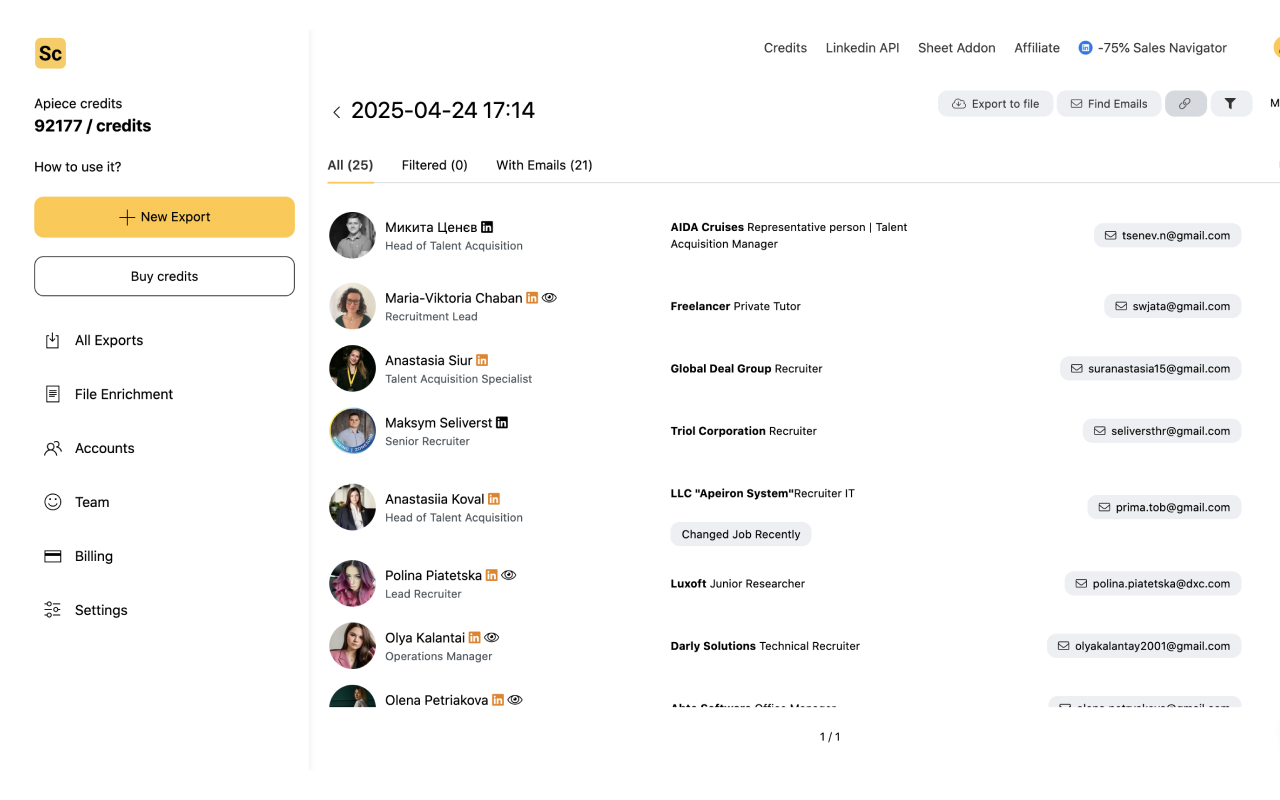Open the filter funnel icon button
This screenshot has height=800, width=1280.
tap(1231, 104)
